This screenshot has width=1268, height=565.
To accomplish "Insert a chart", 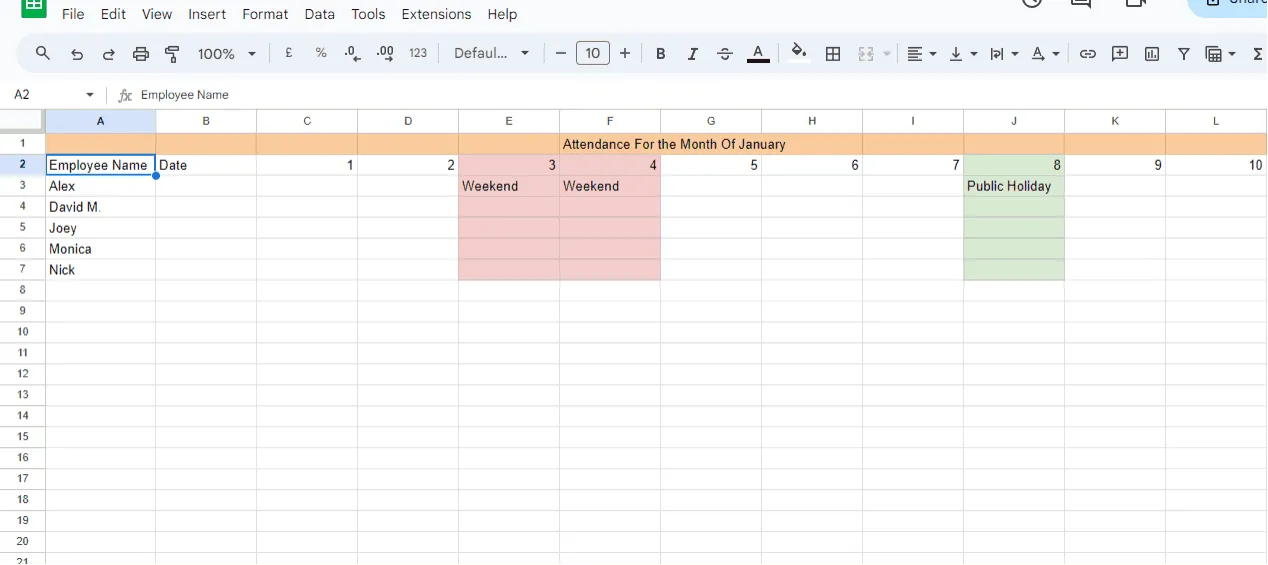I will pyautogui.click(x=1152, y=54).
